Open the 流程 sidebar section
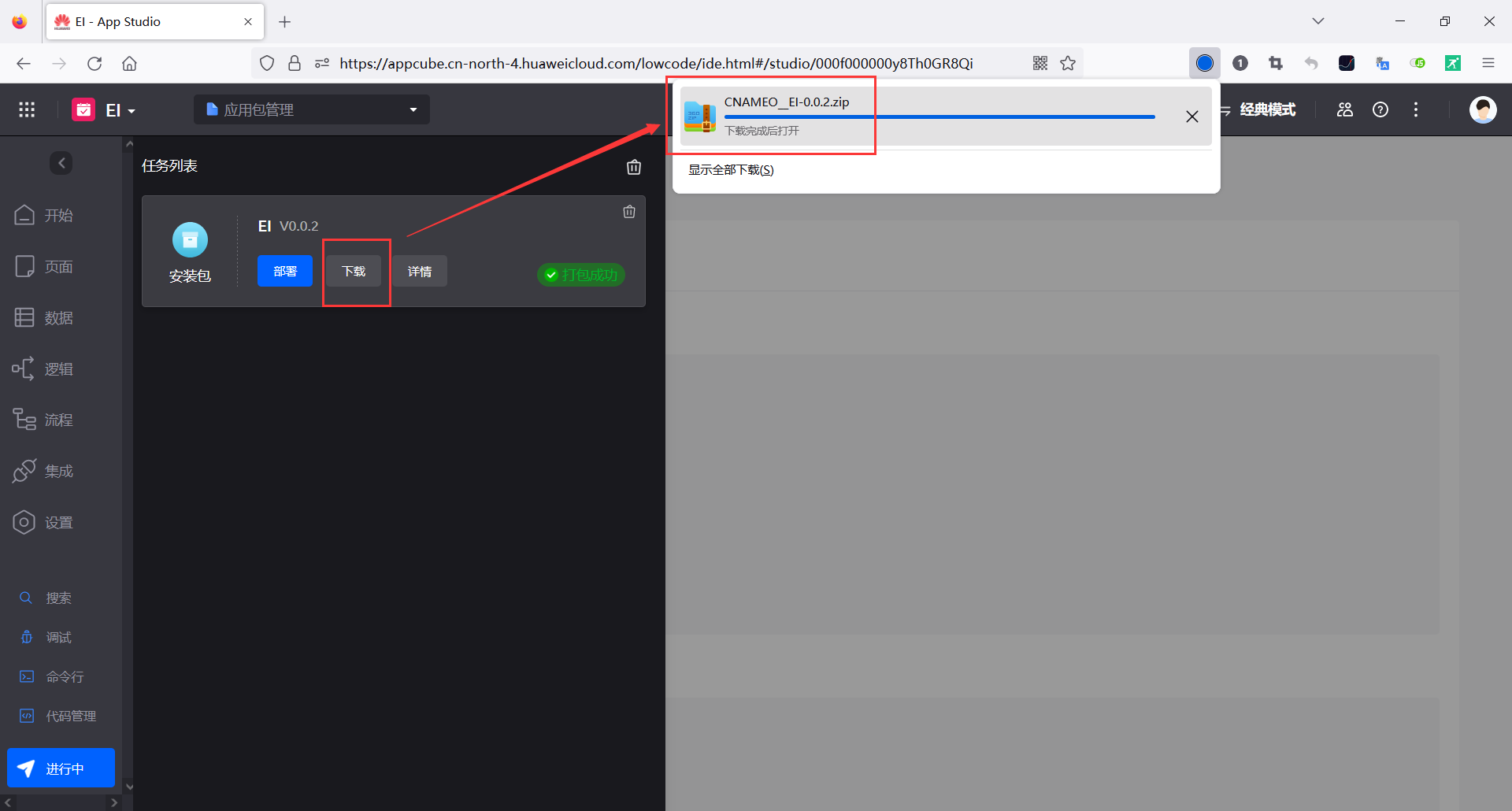The width and height of the screenshot is (1512, 811). (x=44, y=420)
